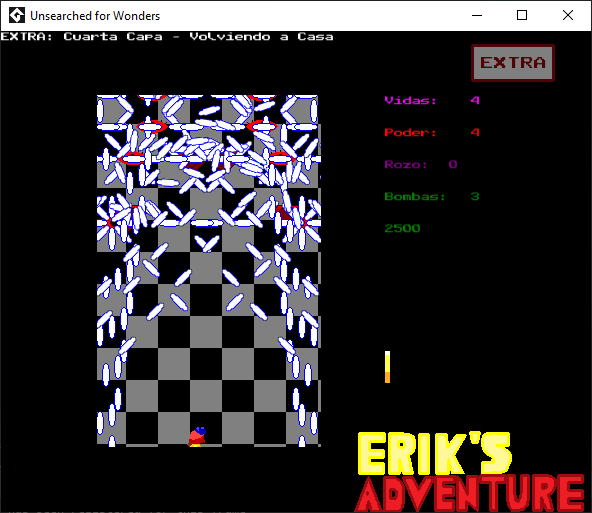Click the EXTRA badge button
This screenshot has width=592, height=513.
513,63
